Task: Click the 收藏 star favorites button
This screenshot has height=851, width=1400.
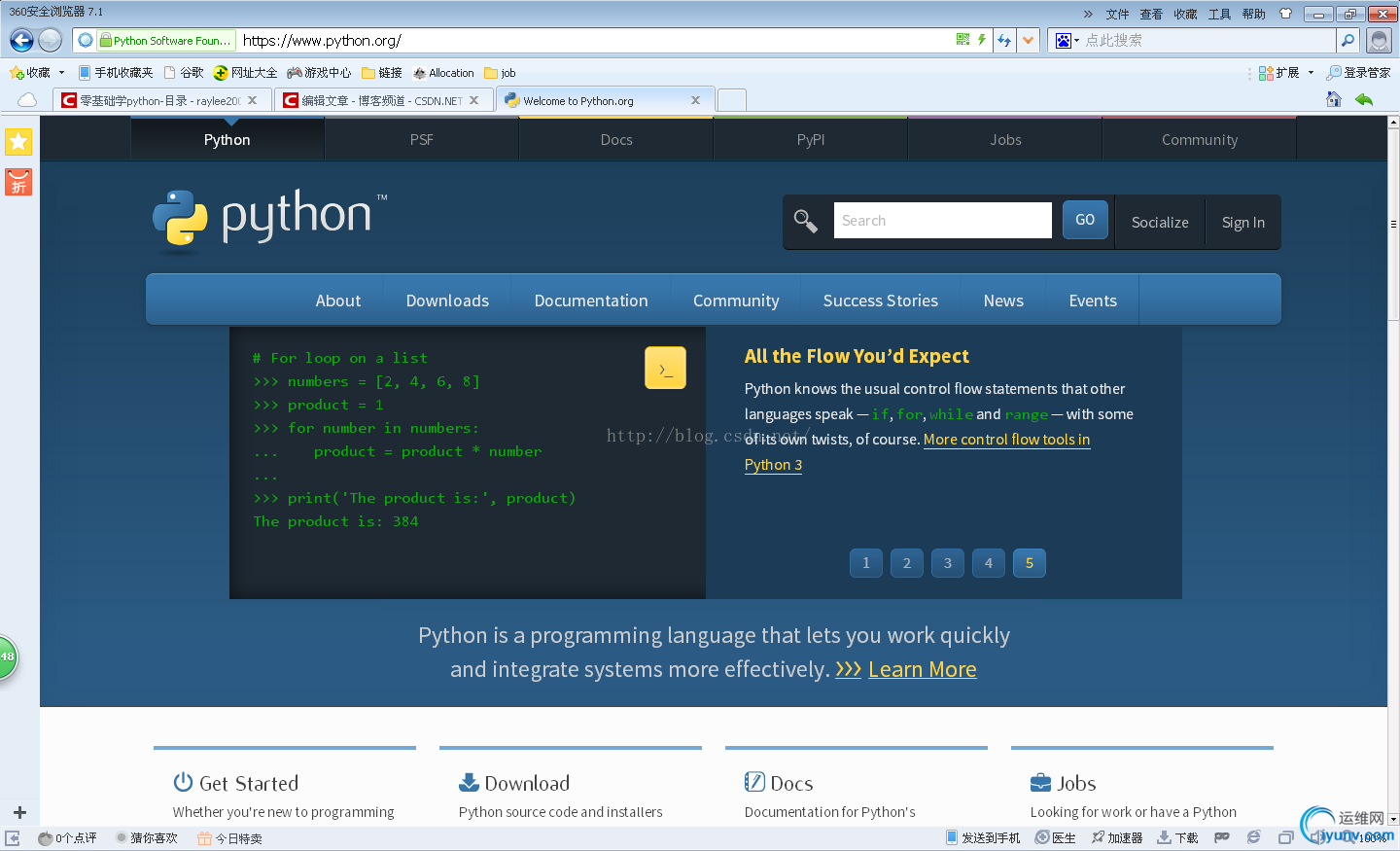Action: tap(30, 73)
